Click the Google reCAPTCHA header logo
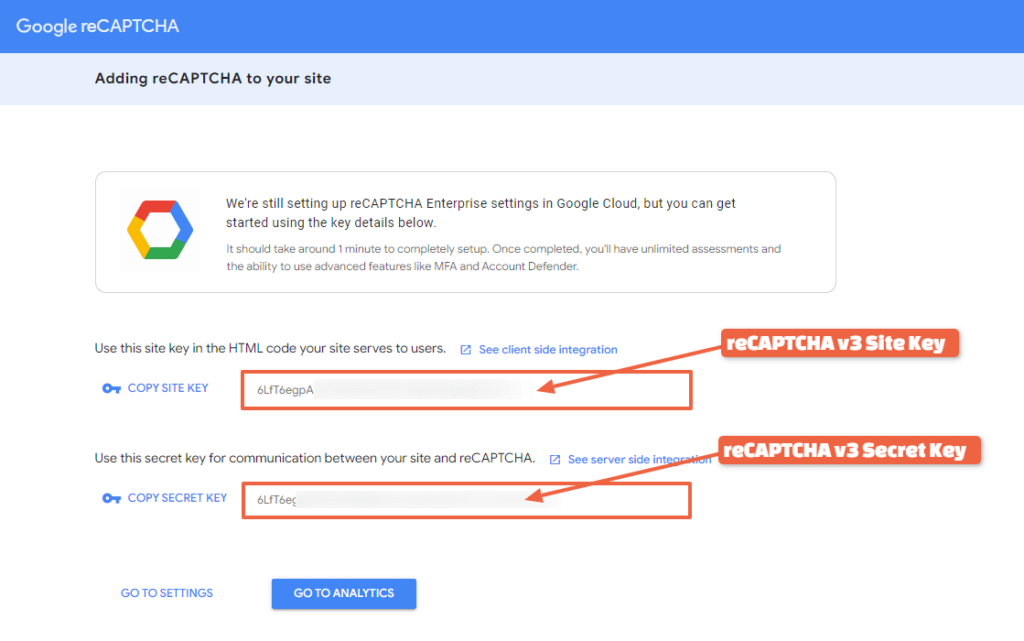 (x=97, y=25)
